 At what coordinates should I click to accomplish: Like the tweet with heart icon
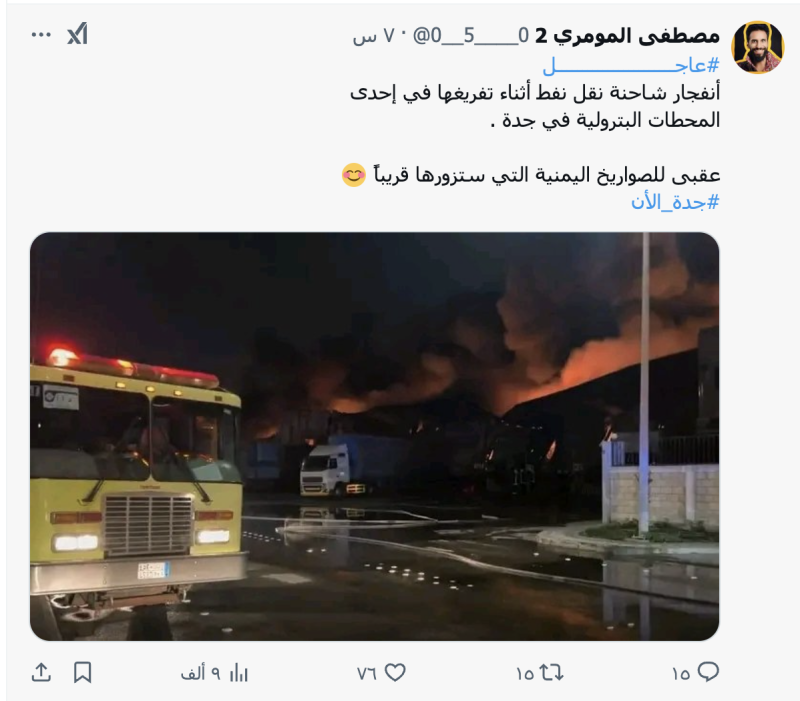[x=395, y=672]
